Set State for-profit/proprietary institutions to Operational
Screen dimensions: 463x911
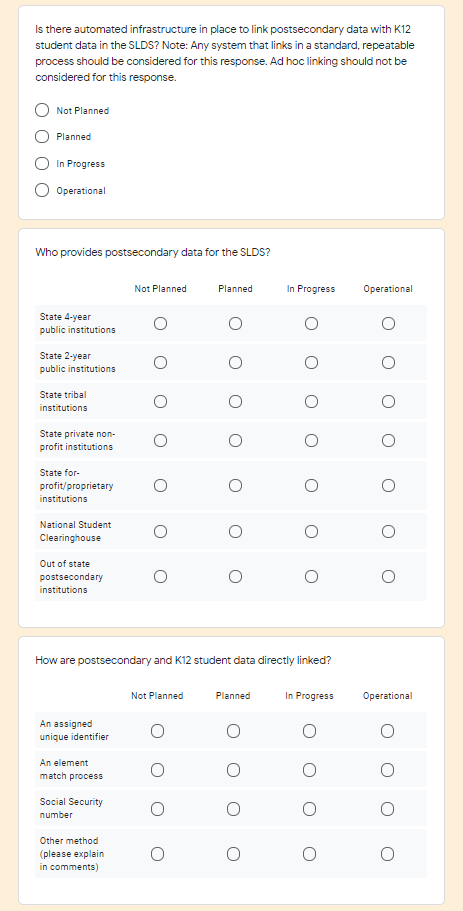click(x=388, y=485)
